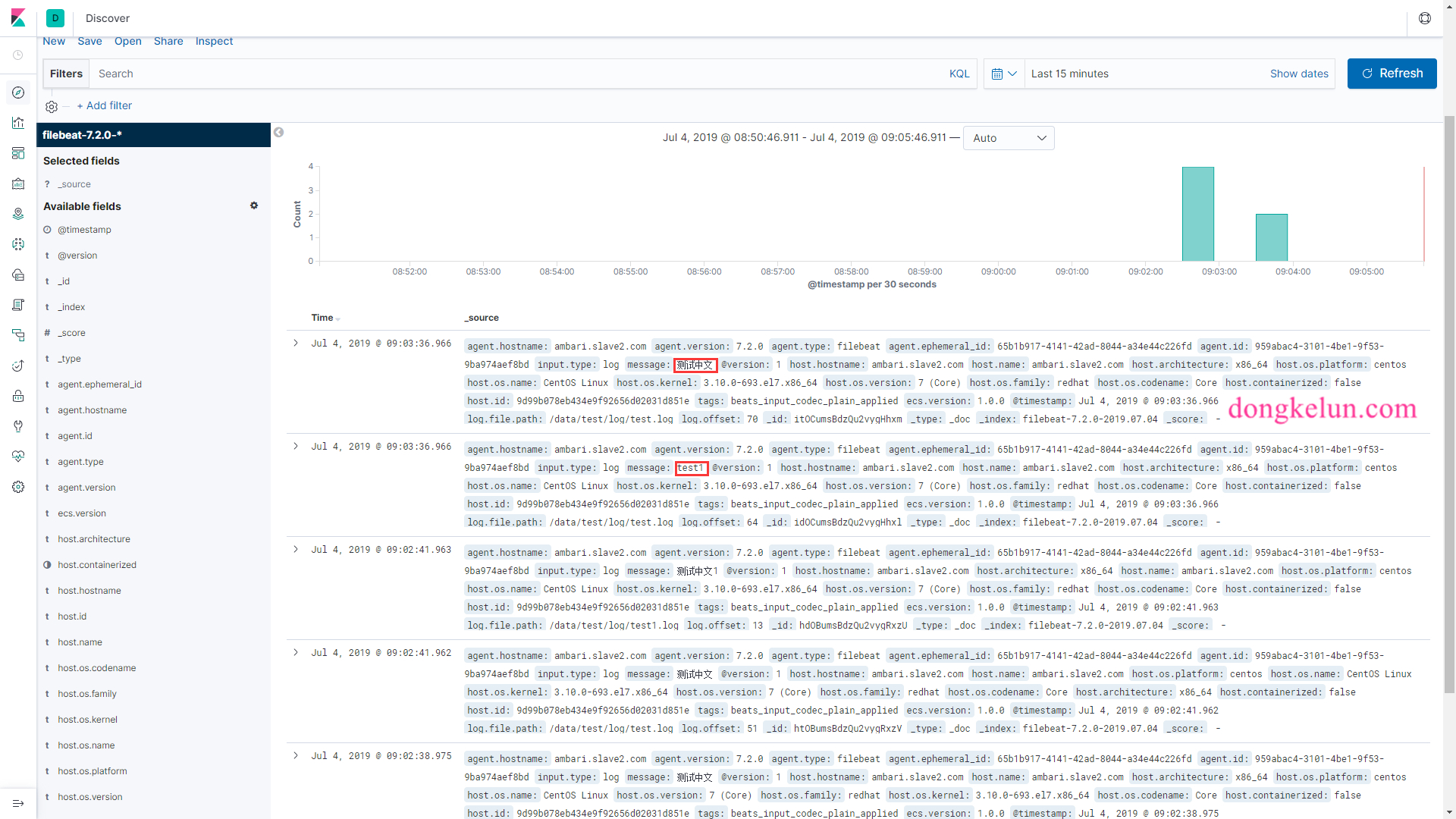
Task: Select the agent.hostname field
Action: (92, 410)
